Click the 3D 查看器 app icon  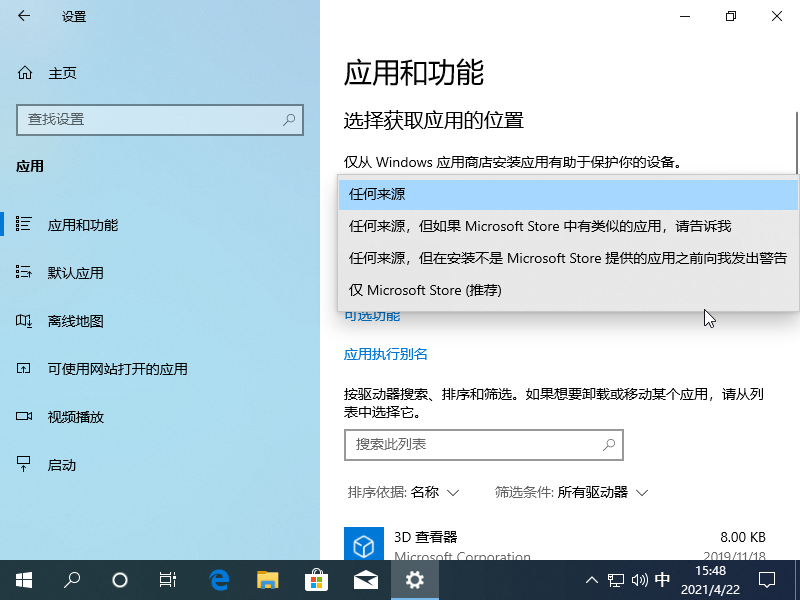364,544
